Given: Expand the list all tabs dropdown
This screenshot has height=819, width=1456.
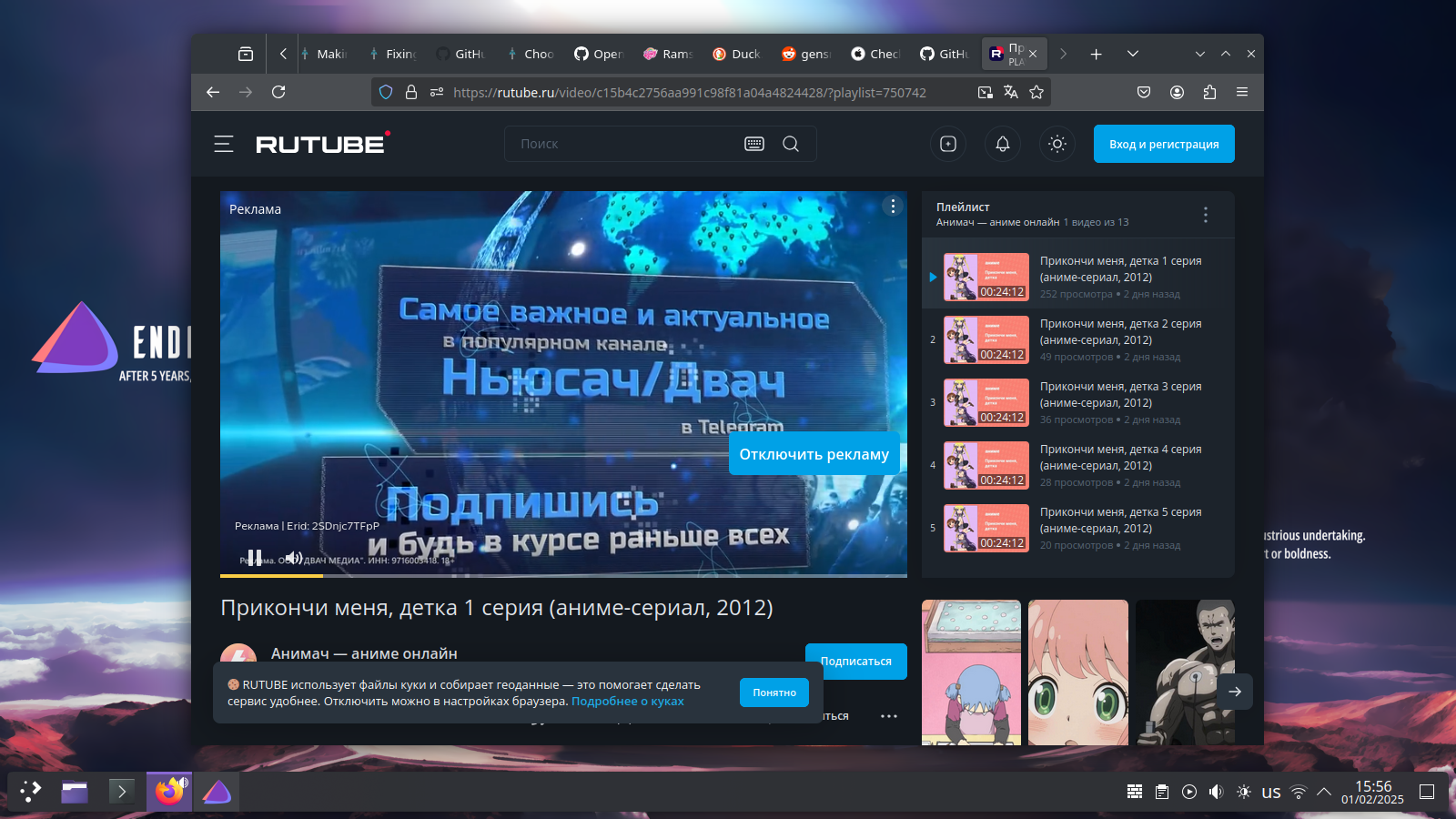Looking at the screenshot, I should tap(1133, 54).
